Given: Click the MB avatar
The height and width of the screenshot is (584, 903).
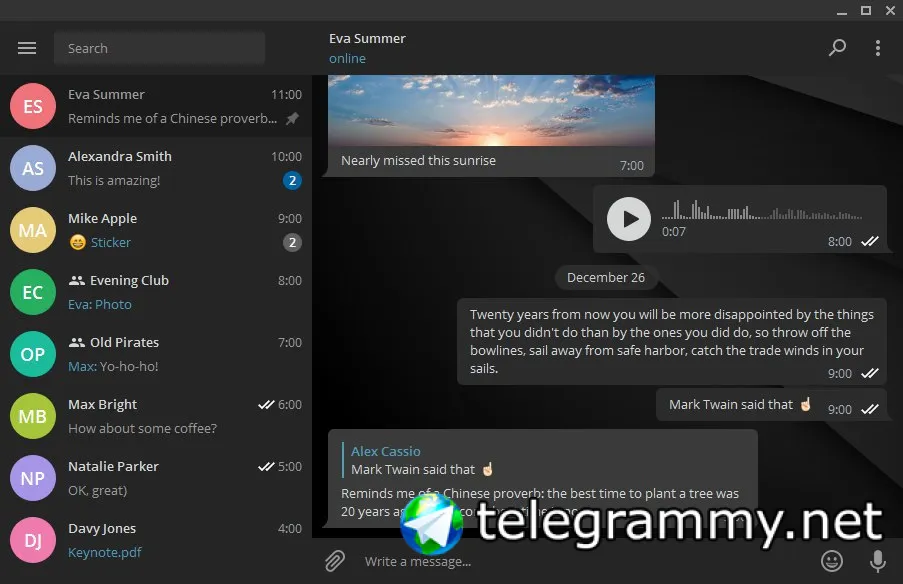Looking at the screenshot, I should pyautogui.click(x=33, y=416).
